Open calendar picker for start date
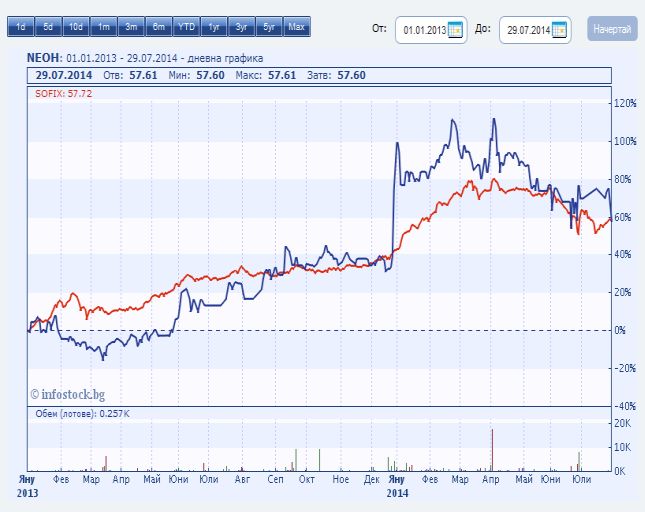The width and height of the screenshot is (645, 512). click(x=455, y=30)
